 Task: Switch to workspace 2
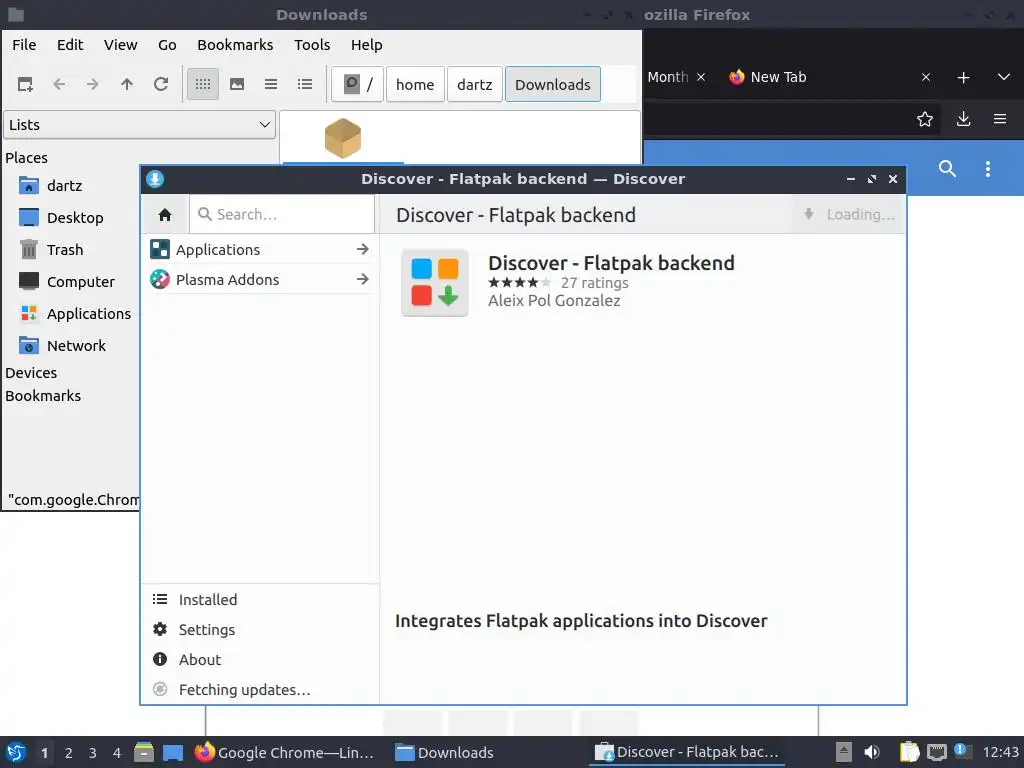(69, 753)
